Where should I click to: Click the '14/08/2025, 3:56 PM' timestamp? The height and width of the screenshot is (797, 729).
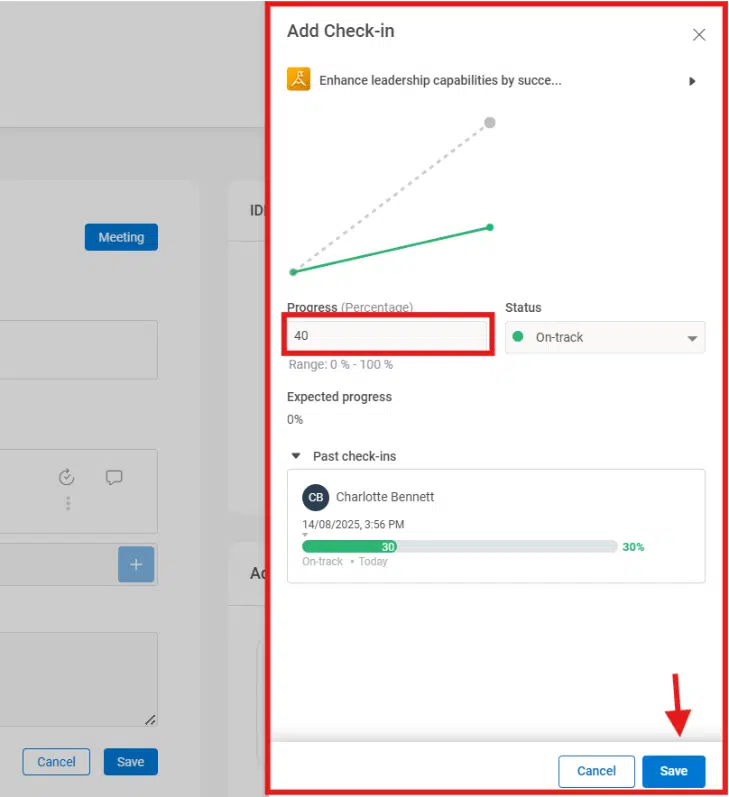353,524
